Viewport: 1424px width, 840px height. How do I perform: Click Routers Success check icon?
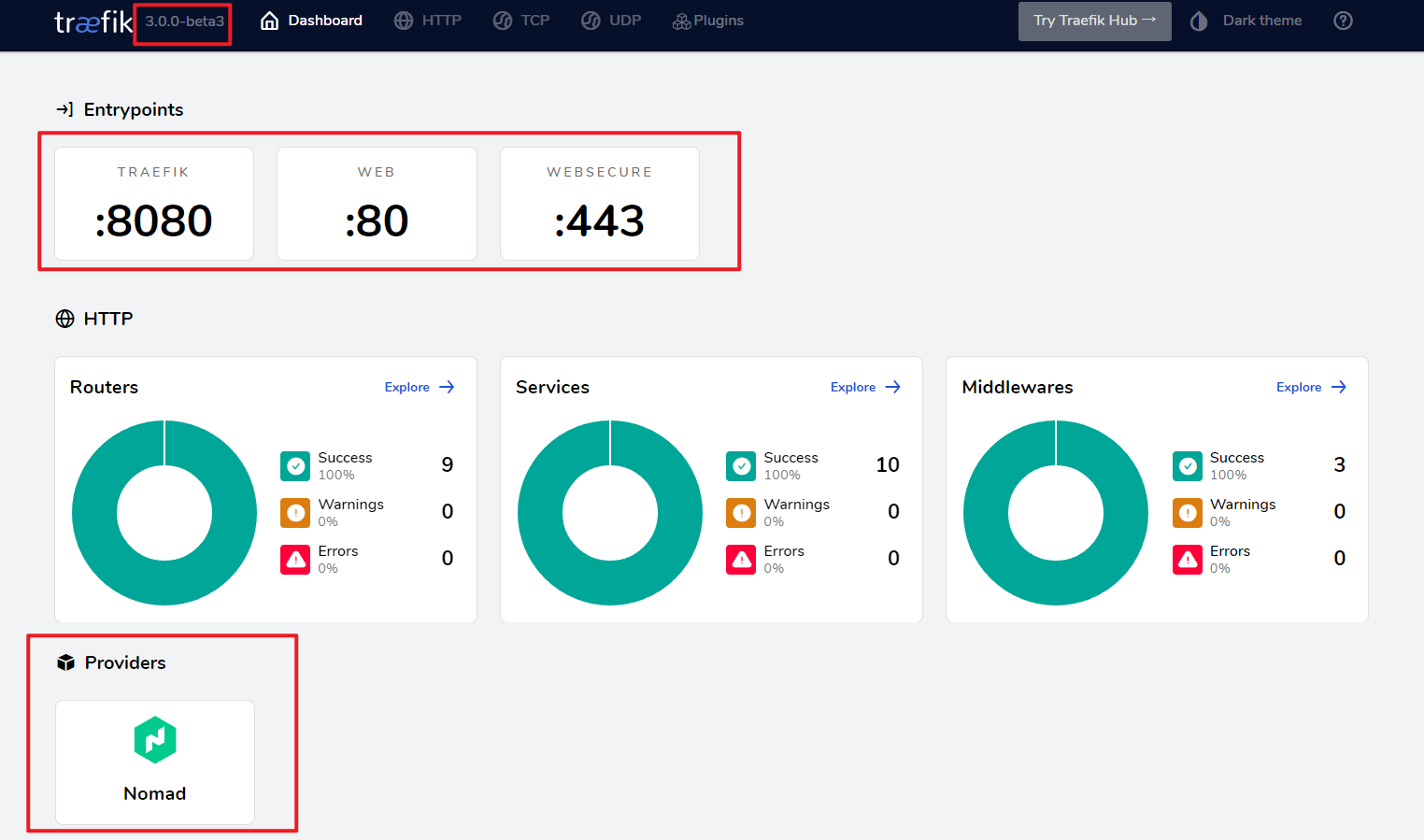coord(295,465)
